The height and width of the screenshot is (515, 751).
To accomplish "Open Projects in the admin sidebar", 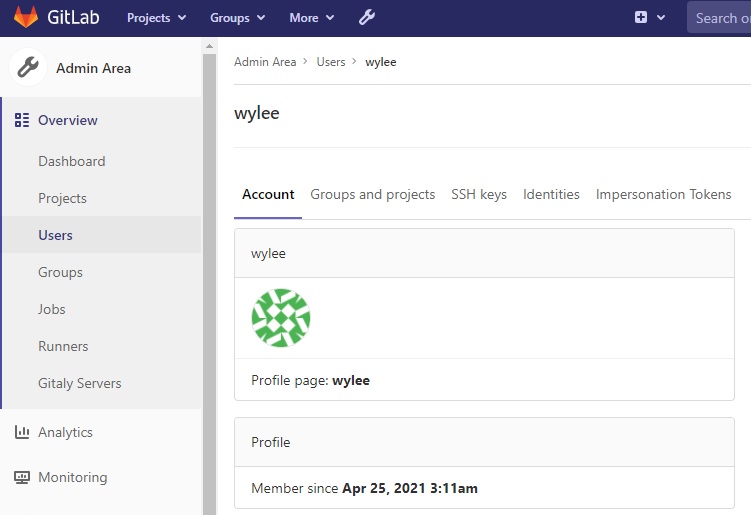I will pyautogui.click(x=62, y=198).
